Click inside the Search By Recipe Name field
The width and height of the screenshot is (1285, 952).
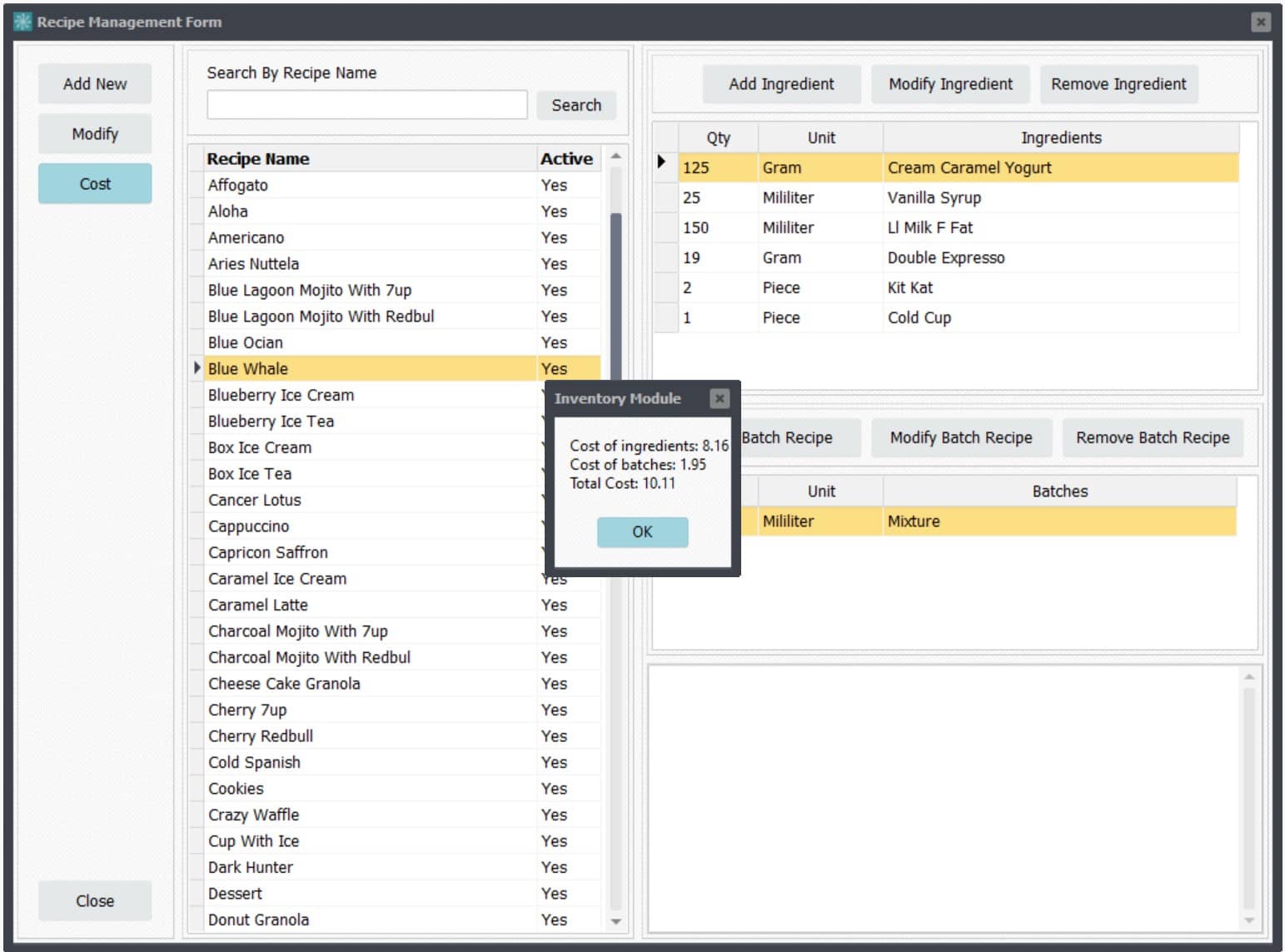(366, 104)
